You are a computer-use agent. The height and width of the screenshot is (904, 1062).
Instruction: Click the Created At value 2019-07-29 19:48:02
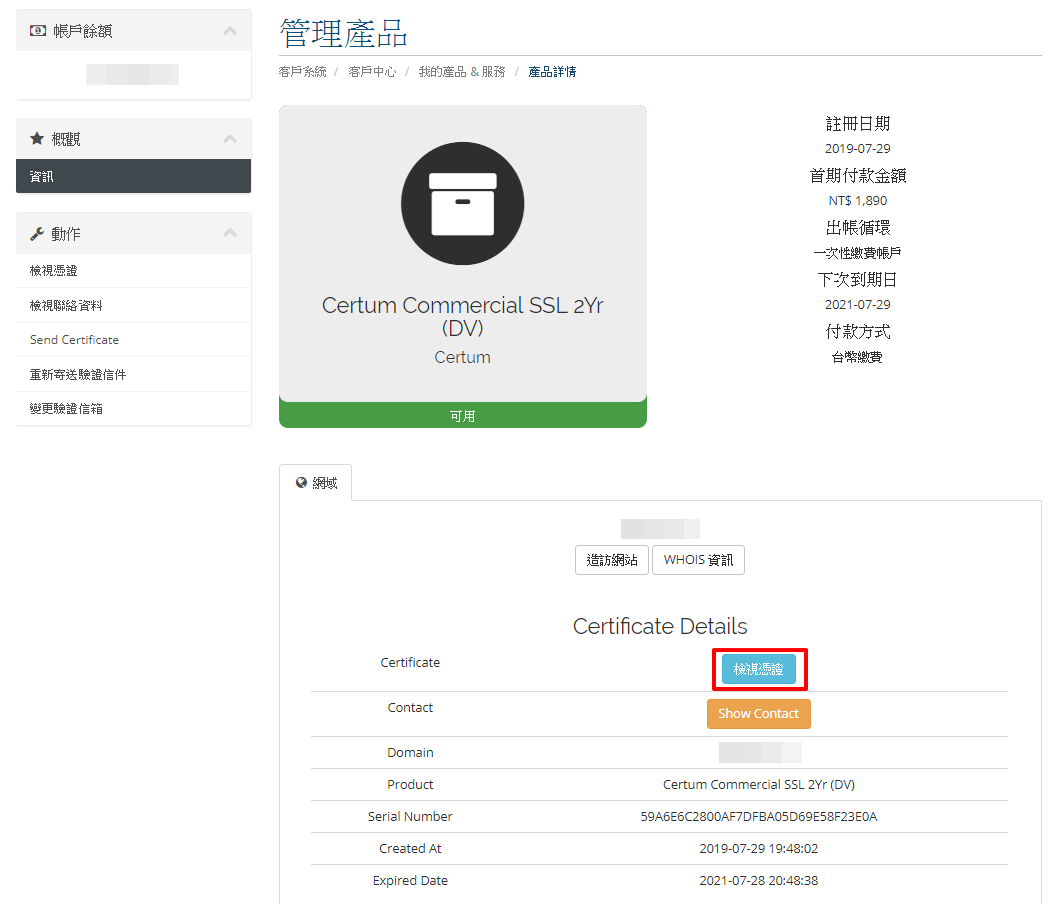point(759,848)
